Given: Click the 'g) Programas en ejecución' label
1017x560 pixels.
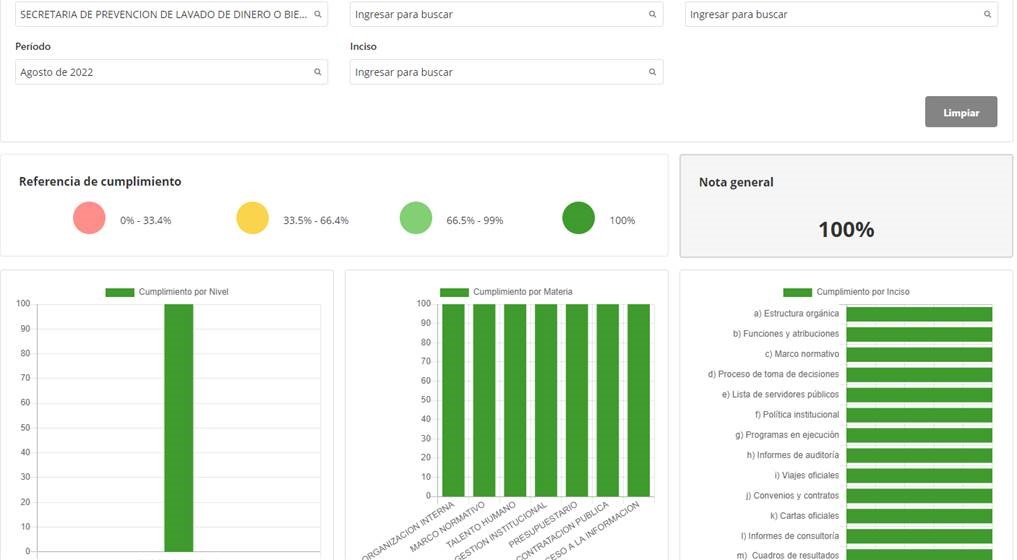Looking at the screenshot, I should (x=787, y=435).
